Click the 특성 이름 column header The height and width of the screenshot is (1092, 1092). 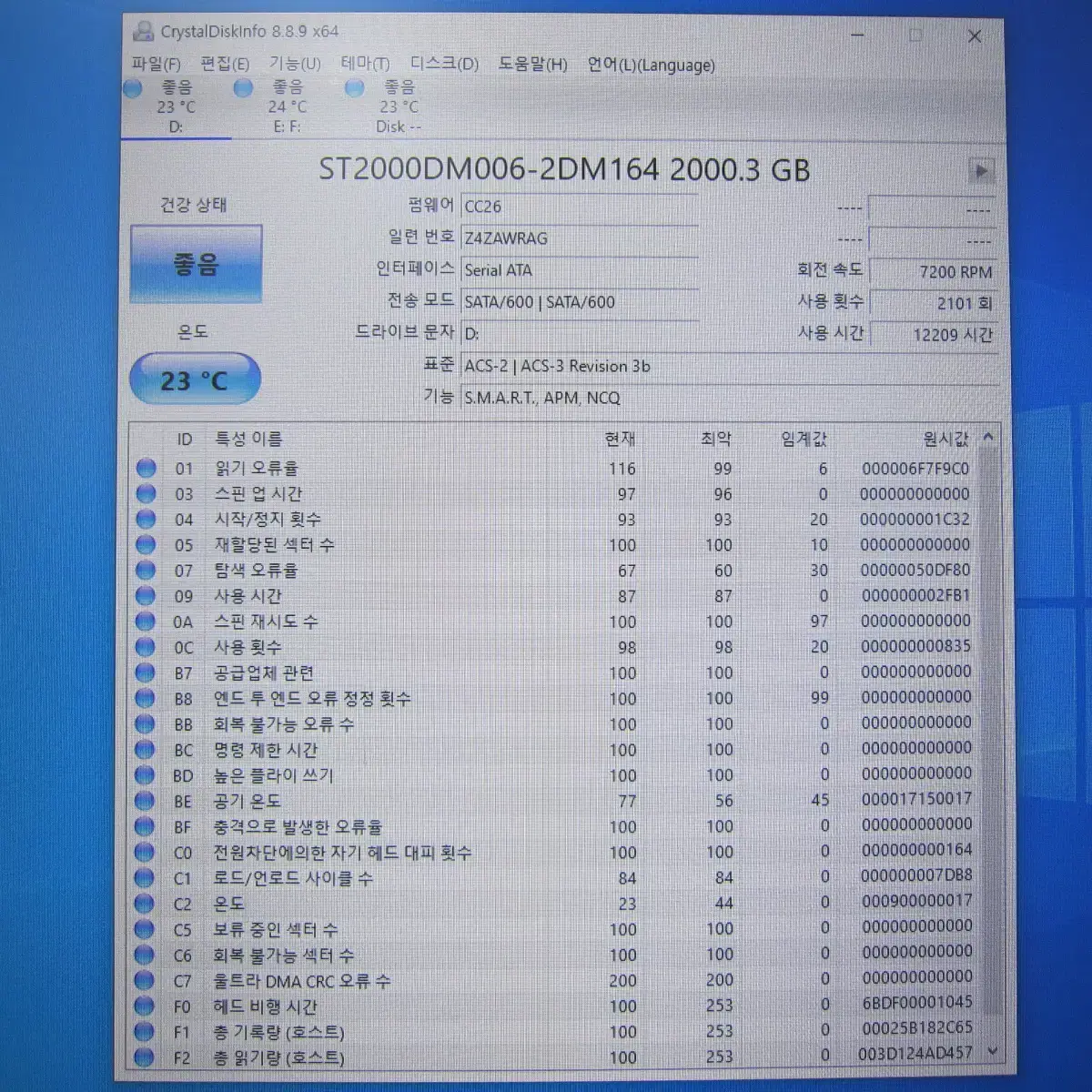248,440
